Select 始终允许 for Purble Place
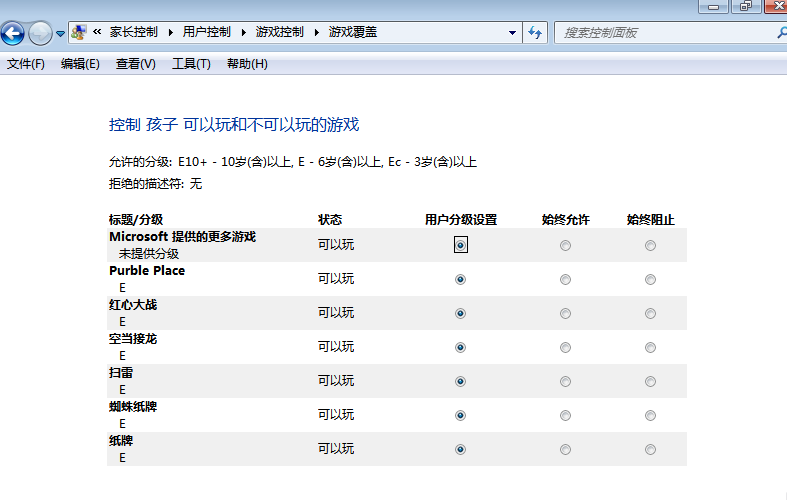Viewport: 787px width, 500px height. click(x=565, y=279)
